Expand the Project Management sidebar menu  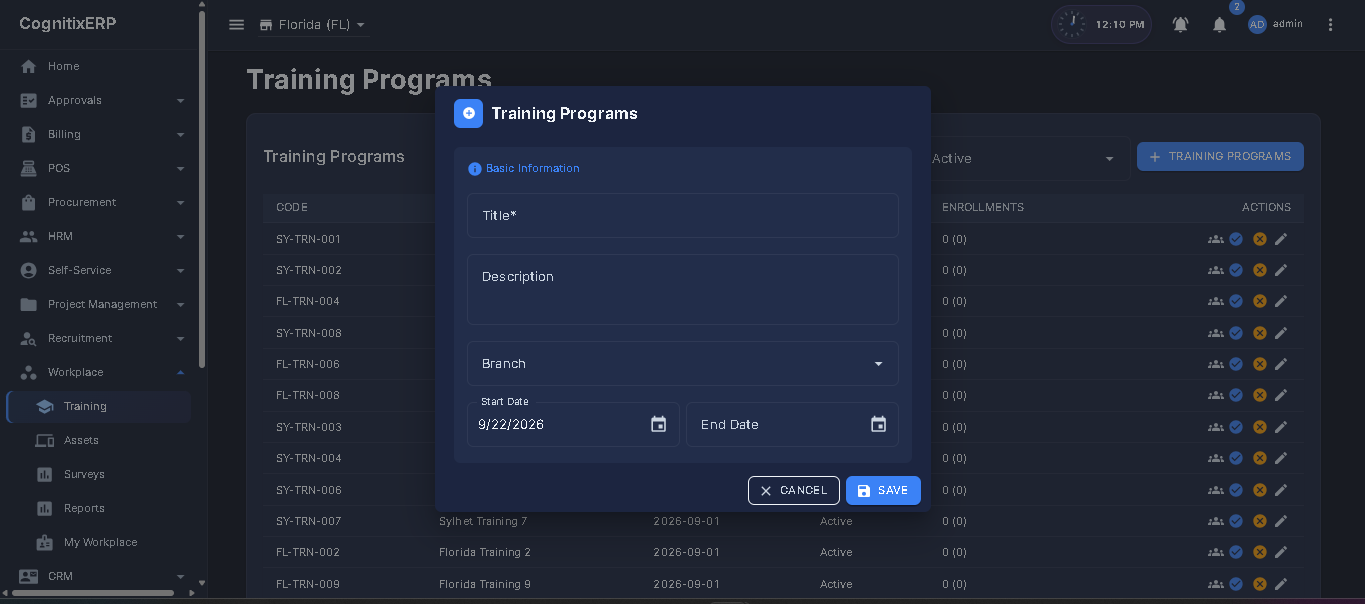(x=100, y=304)
